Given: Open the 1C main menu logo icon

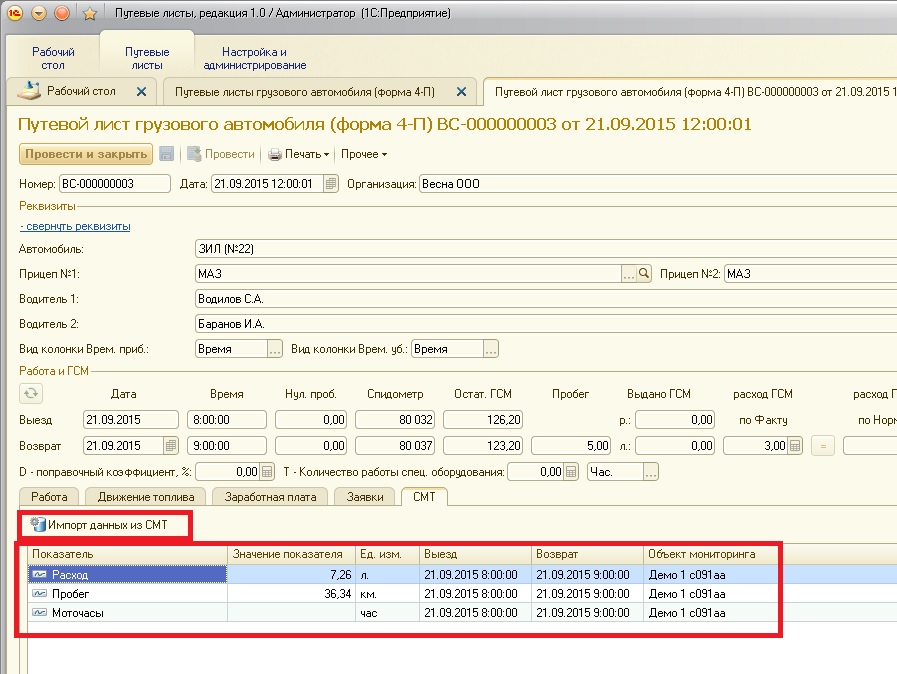Looking at the screenshot, I should click(14, 14).
